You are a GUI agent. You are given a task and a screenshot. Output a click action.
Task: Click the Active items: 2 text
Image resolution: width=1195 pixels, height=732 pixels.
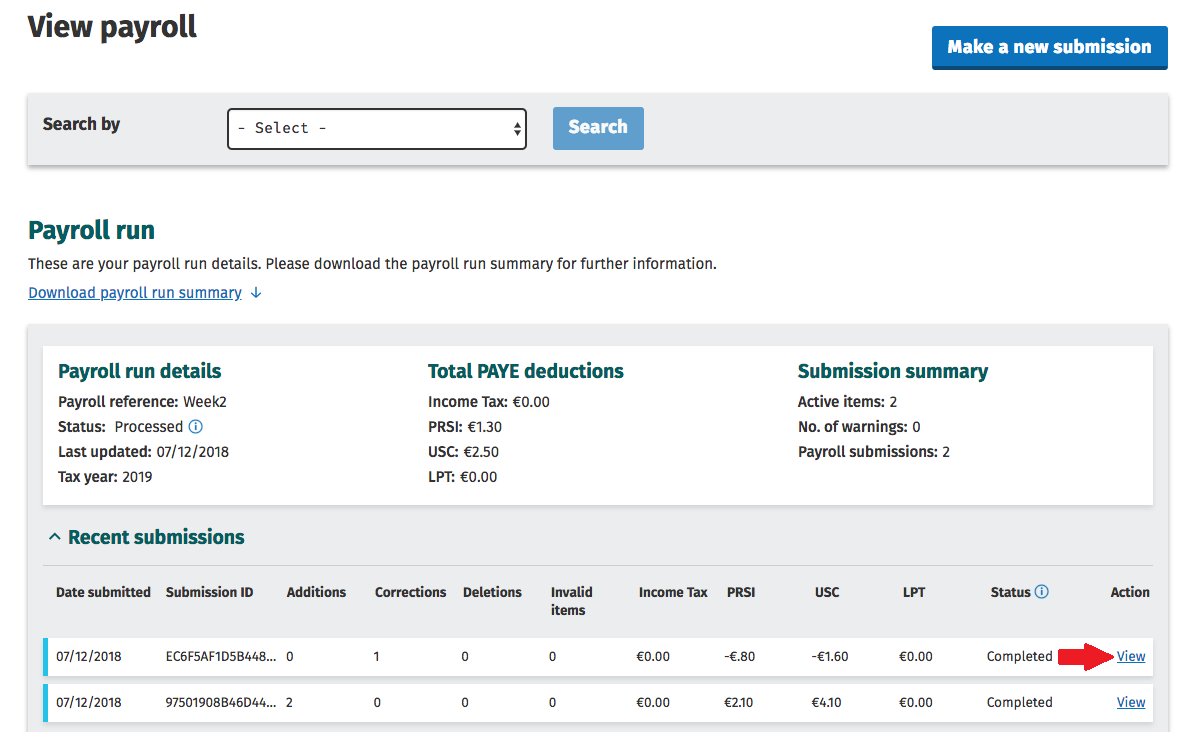(847, 402)
